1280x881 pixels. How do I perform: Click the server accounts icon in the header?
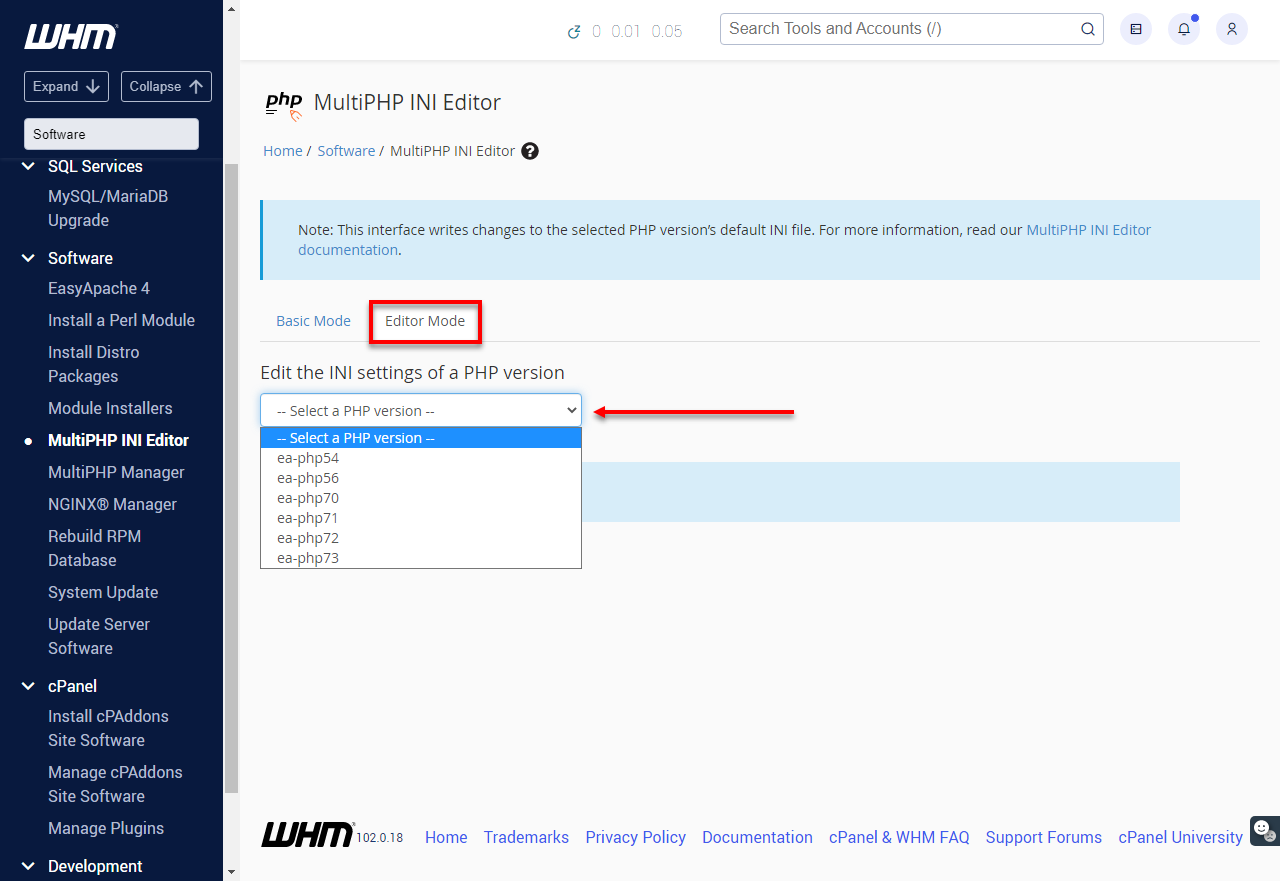coord(1135,29)
